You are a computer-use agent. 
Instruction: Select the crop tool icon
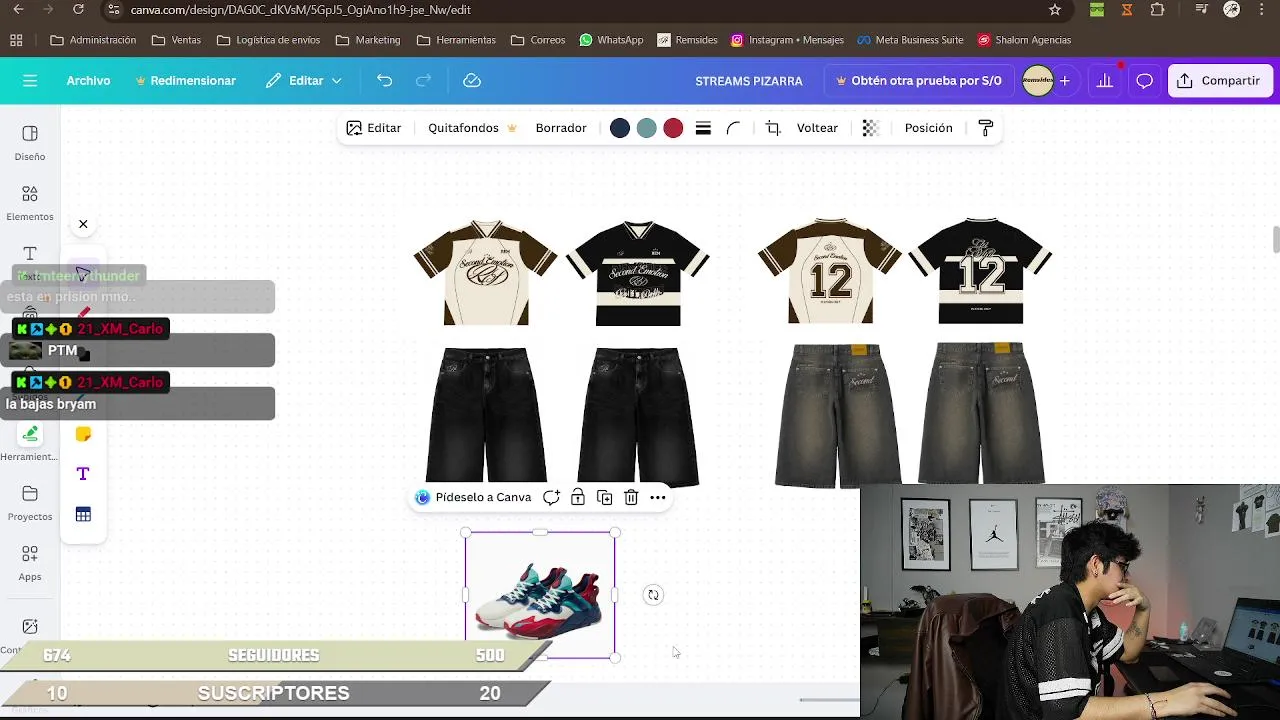tap(773, 128)
